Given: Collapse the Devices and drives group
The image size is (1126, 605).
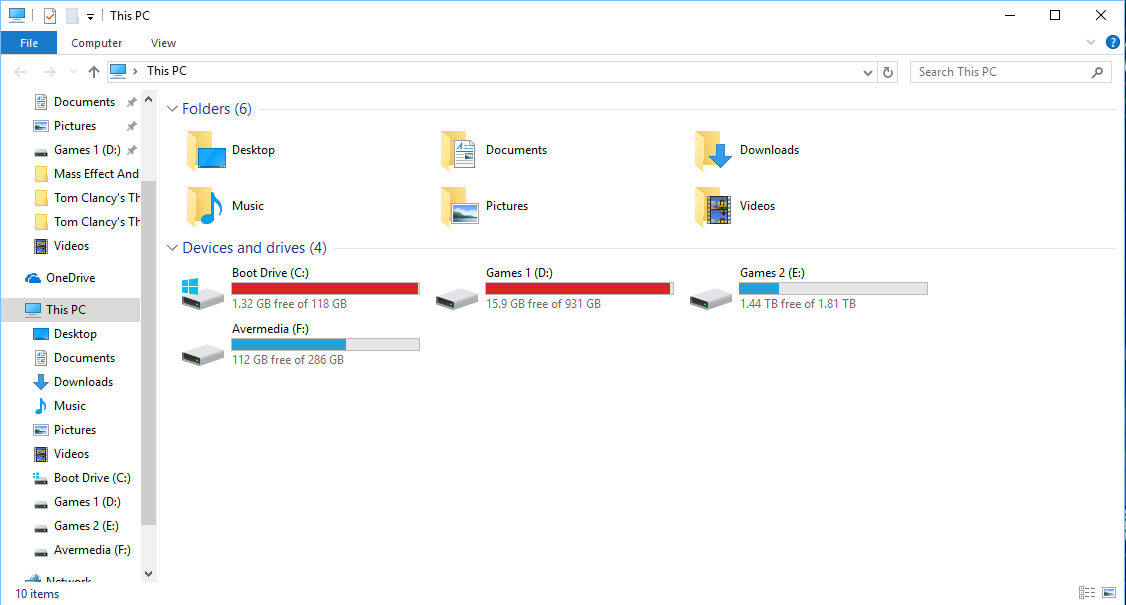Looking at the screenshot, I should (172, 248).
